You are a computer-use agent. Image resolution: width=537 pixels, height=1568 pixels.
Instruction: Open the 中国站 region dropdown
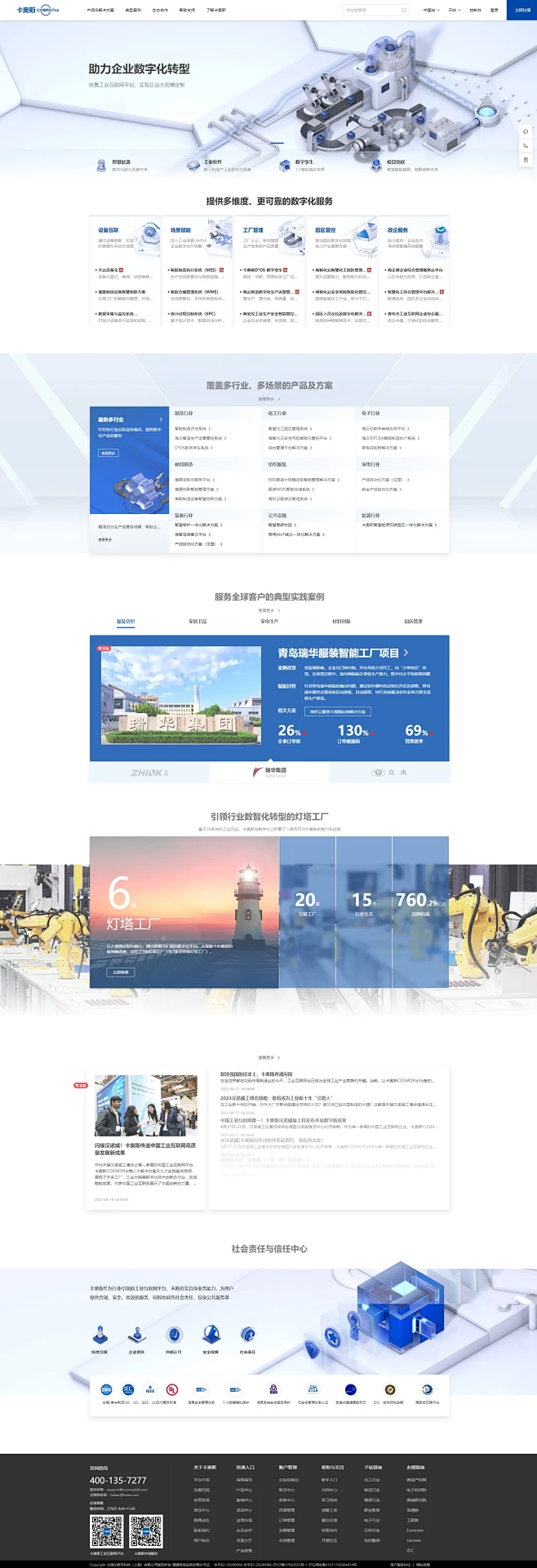point(431,11)
